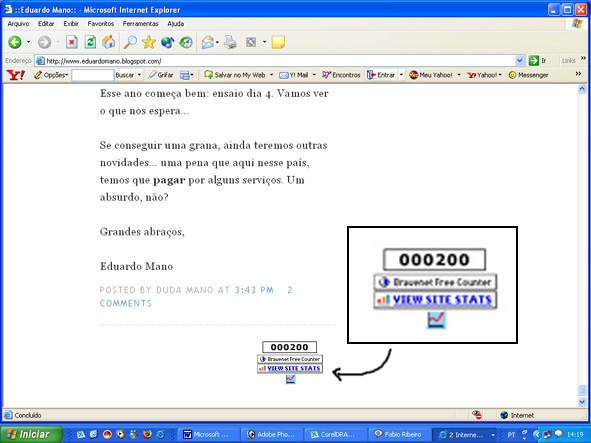Open the Ferramentas menu

(140, 24)
